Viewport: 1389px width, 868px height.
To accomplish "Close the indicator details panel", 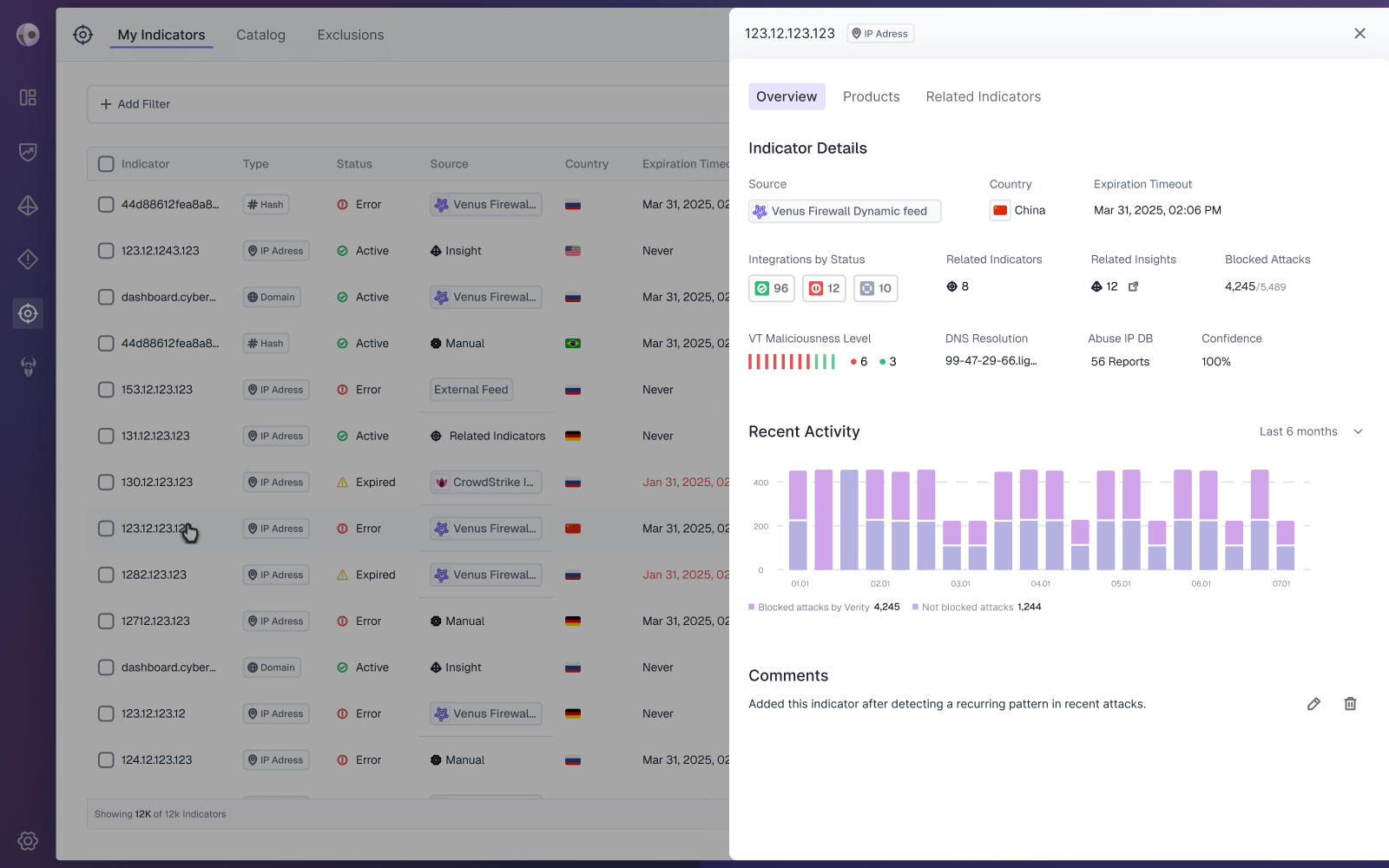I will pos(1359,34).
